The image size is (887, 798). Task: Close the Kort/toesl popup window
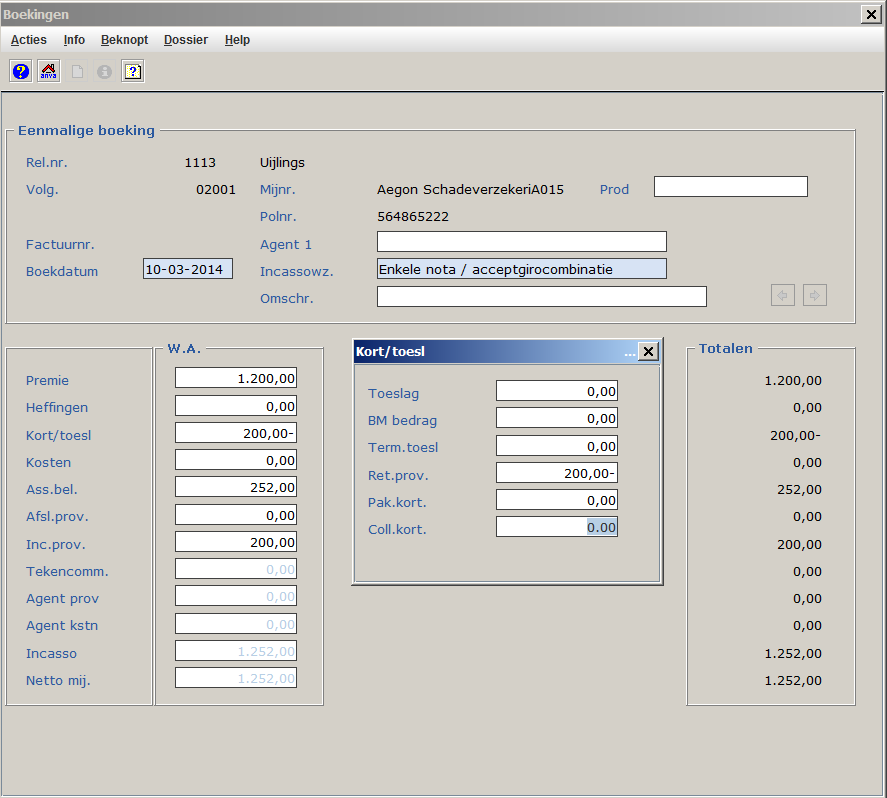[x=648, y=351]
